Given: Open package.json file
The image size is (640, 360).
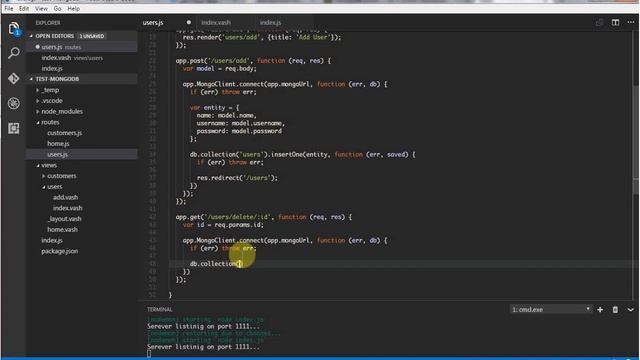Looking at the screenshot, I should coord(60,251).
